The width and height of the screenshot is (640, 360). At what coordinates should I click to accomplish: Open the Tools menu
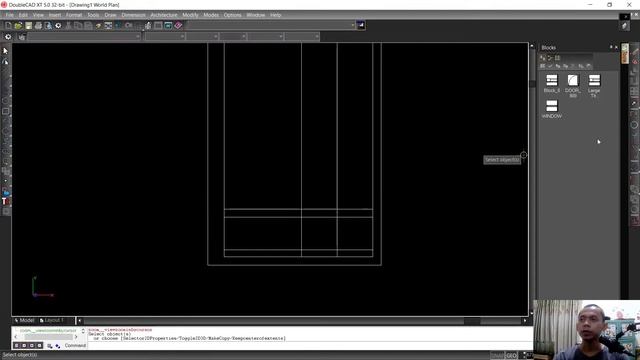click(x=93, y=15)
